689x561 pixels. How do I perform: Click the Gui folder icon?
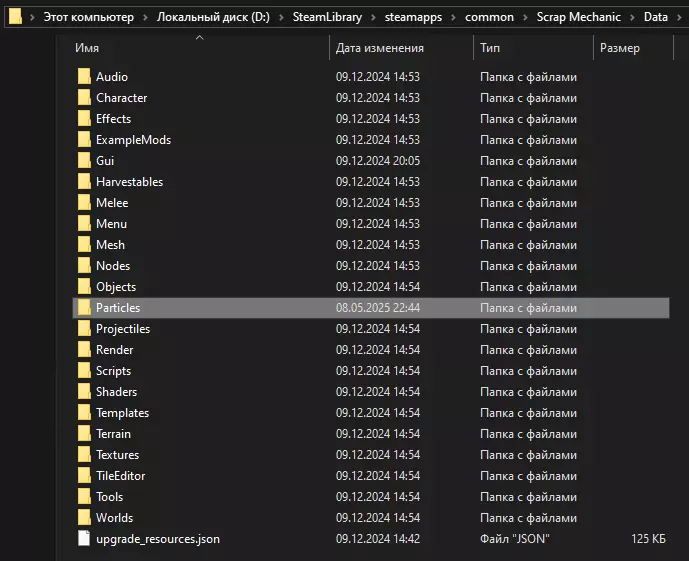coord(84,161)
